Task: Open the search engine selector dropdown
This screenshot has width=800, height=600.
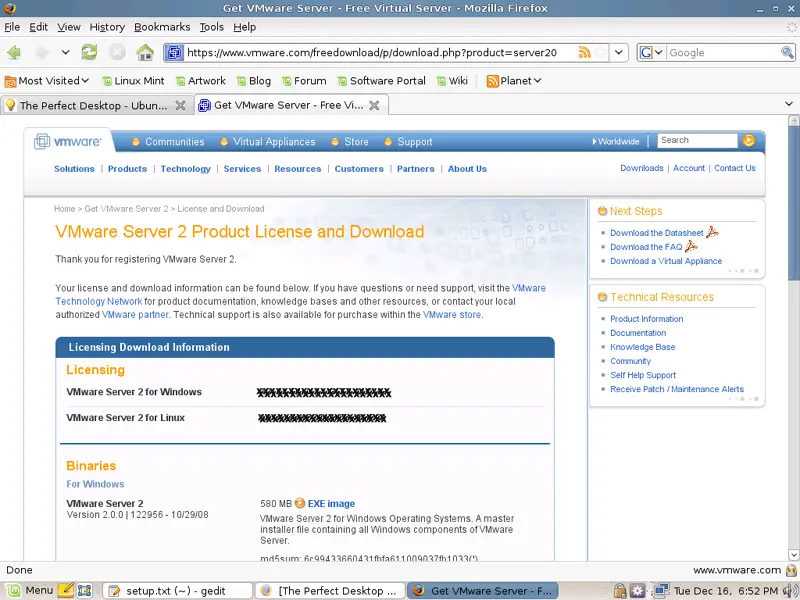Action: click(x=652, y=52)
